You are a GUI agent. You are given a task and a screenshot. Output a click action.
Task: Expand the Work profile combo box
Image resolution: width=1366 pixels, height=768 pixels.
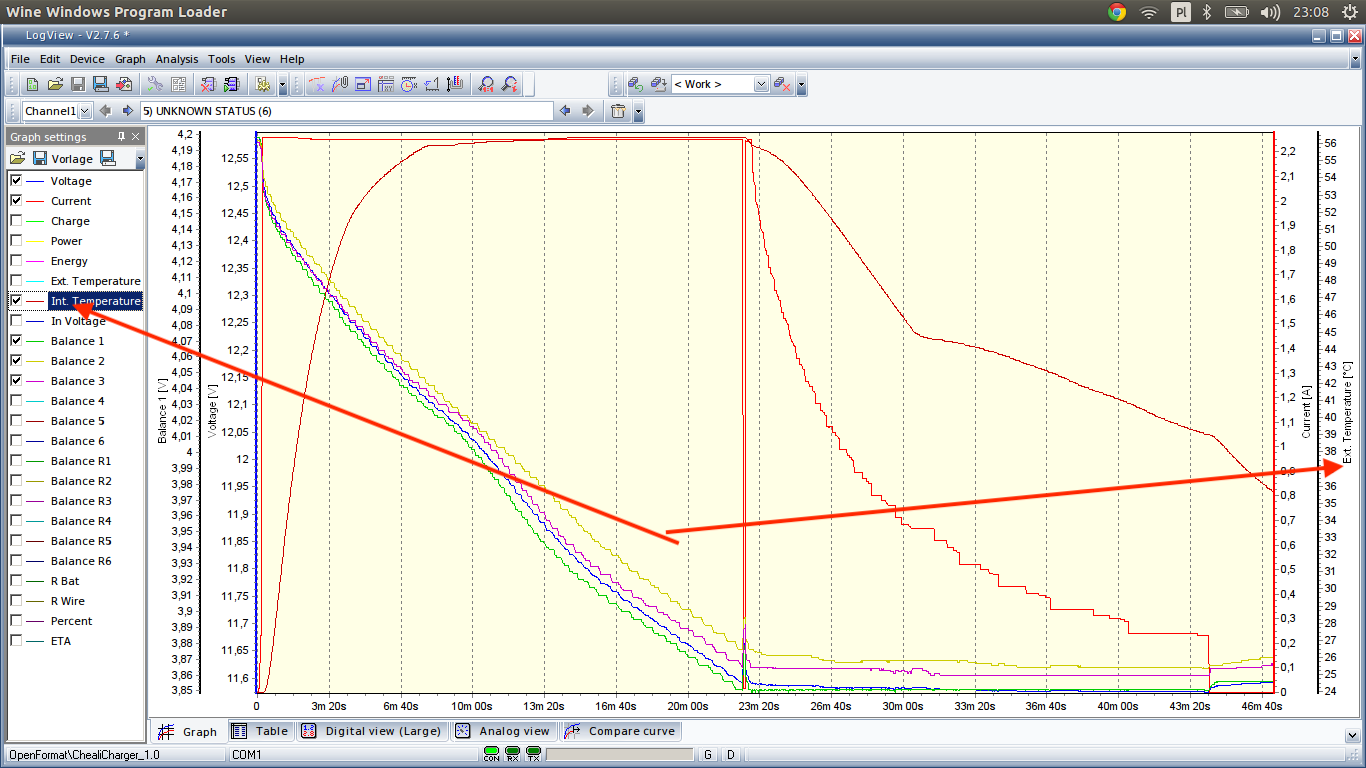tap(761, 85)
